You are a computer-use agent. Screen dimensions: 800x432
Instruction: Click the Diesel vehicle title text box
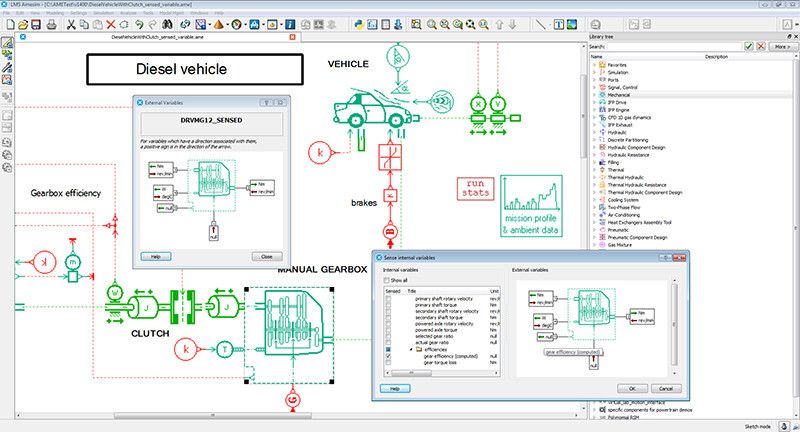(x=195, y=69)
